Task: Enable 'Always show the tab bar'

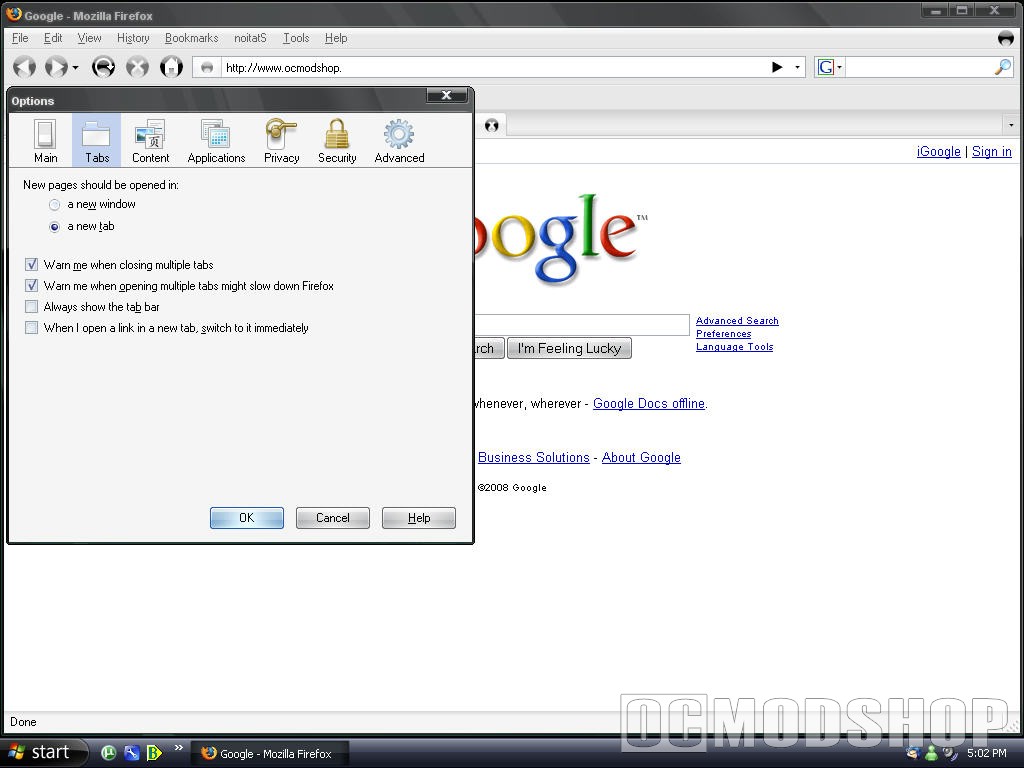Action: (x=31, y=306)
